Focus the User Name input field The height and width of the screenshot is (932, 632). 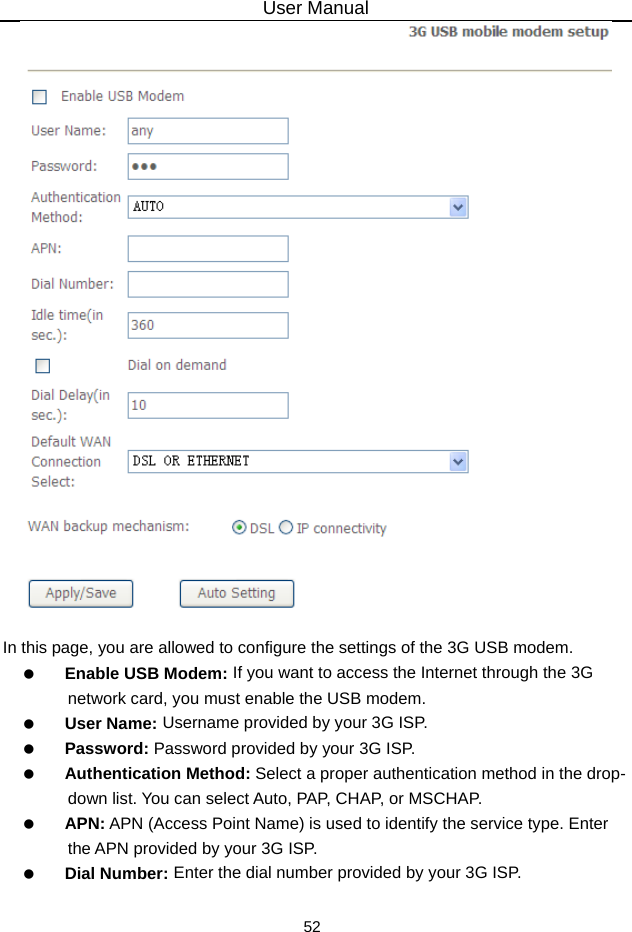point(208,131)
